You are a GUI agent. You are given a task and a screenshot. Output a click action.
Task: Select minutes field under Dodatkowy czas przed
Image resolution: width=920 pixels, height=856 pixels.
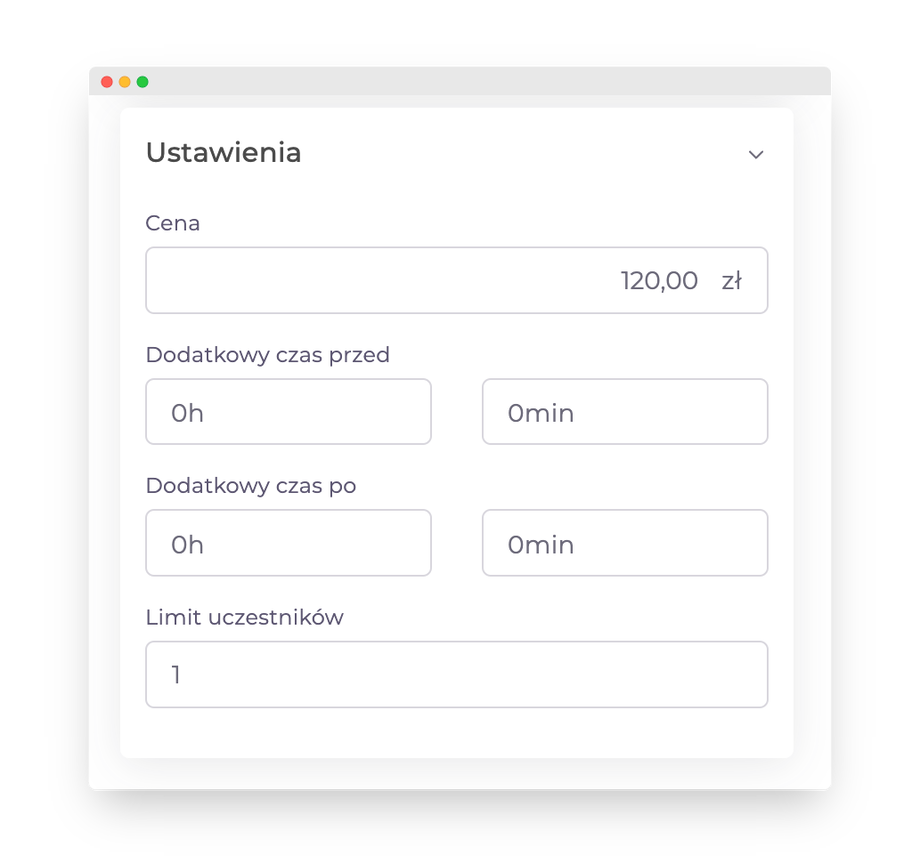click(625, 412)
